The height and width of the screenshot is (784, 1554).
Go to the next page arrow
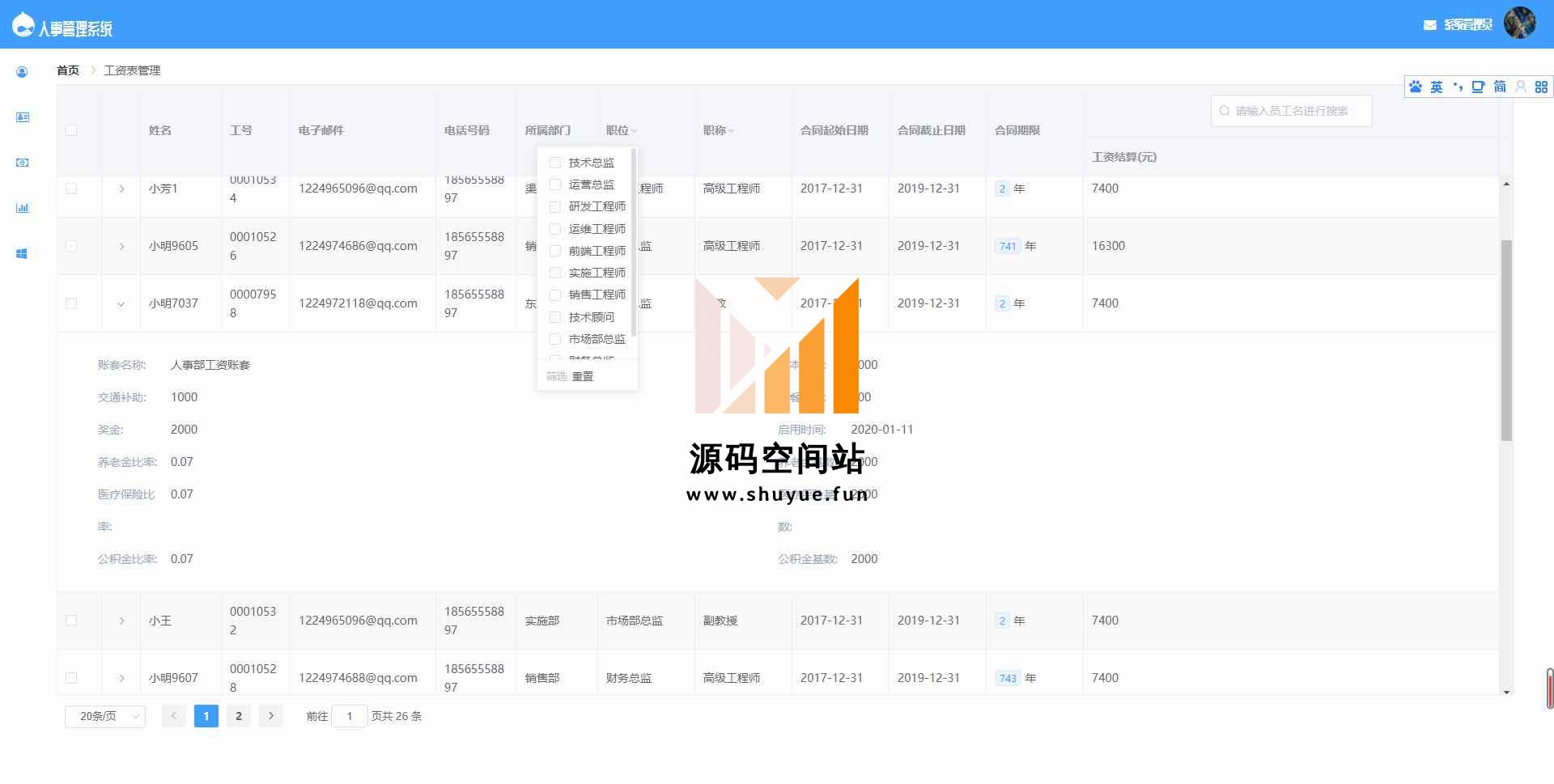pos(271,716)
